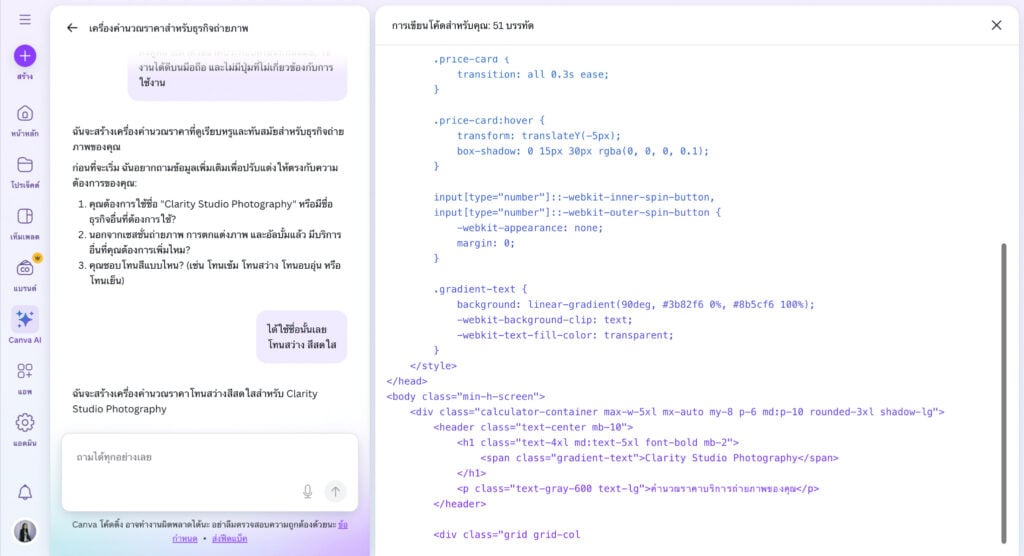Open Templates icon in sidebar
Viewport: 1024px width, 556px height.
(x=25, y=216)
